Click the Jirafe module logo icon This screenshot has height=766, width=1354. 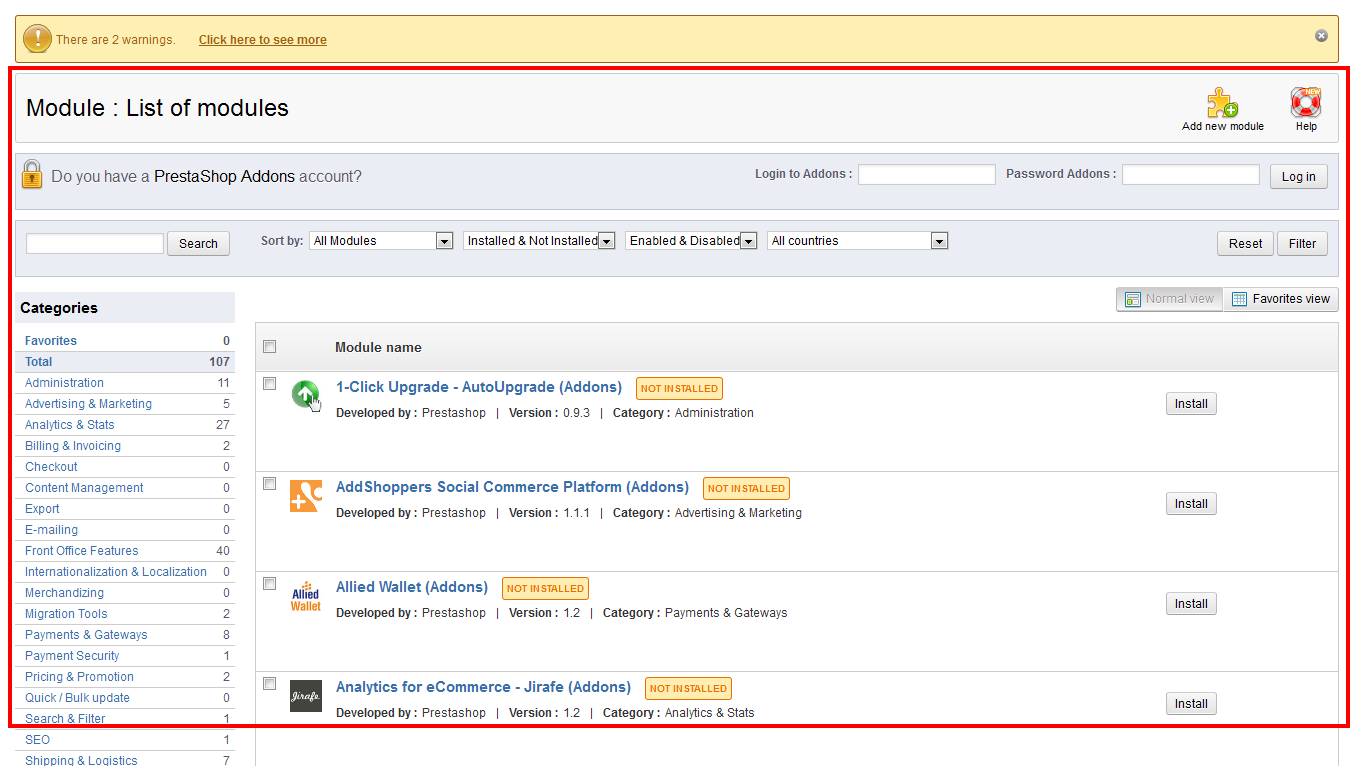coord(306,696)
